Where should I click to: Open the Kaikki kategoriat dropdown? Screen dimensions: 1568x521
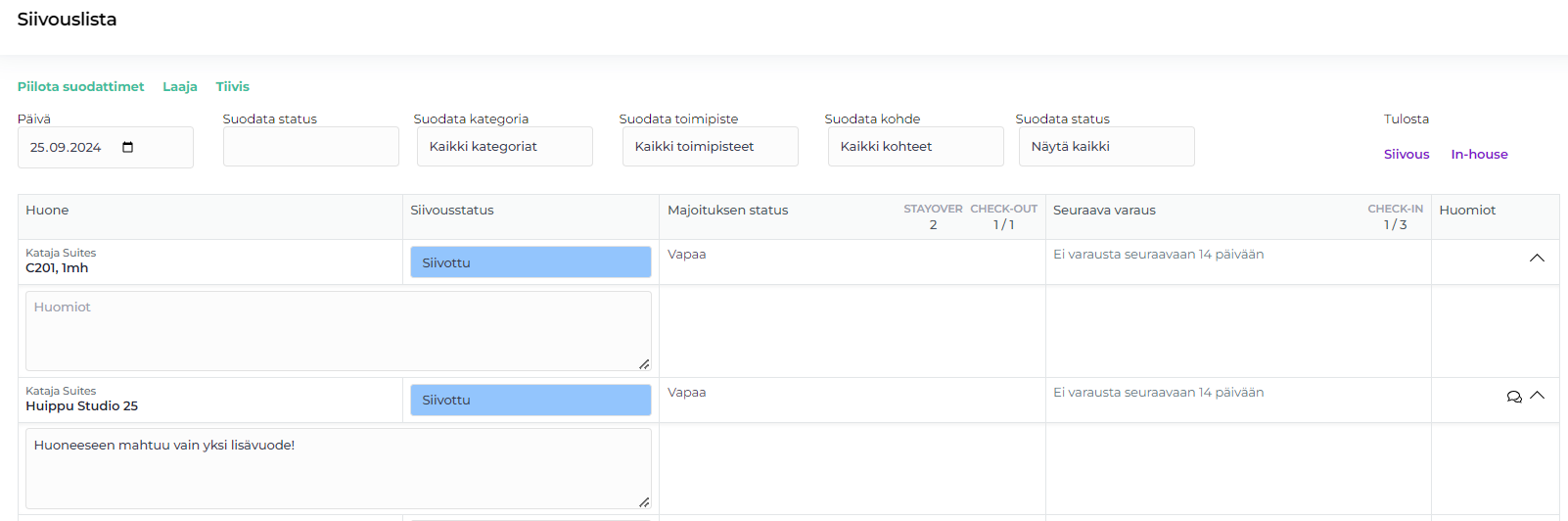coord(504,147)
